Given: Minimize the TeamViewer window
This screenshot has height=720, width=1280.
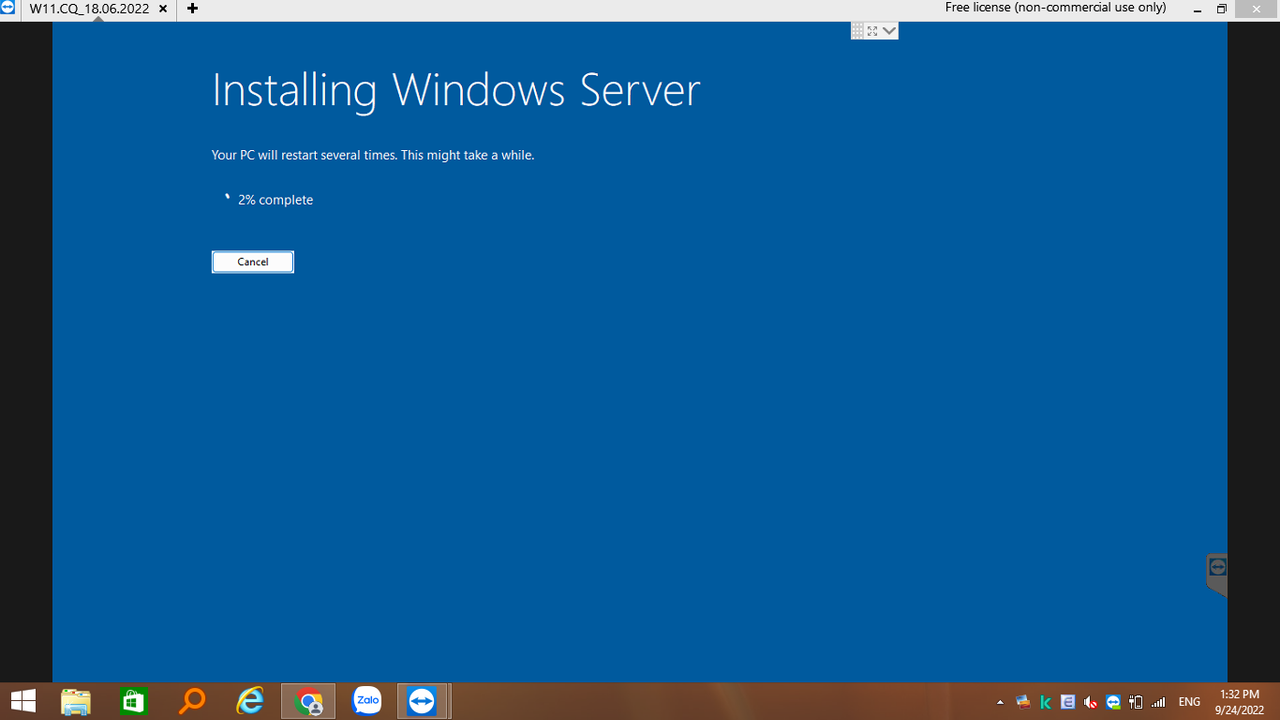Looking at the screenshot, I should click(x=1197, y=9).
